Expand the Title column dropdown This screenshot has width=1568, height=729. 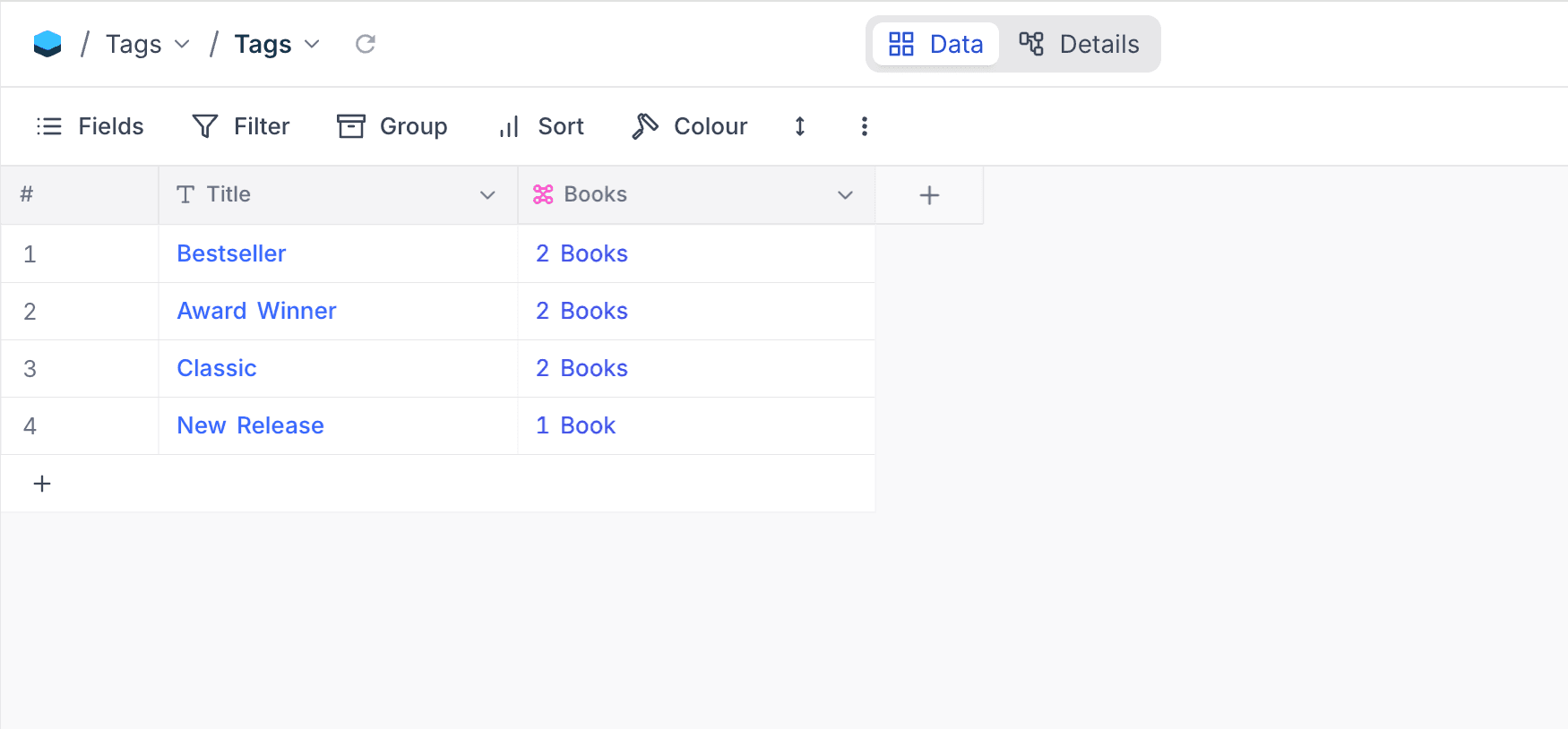click(487, 195)
